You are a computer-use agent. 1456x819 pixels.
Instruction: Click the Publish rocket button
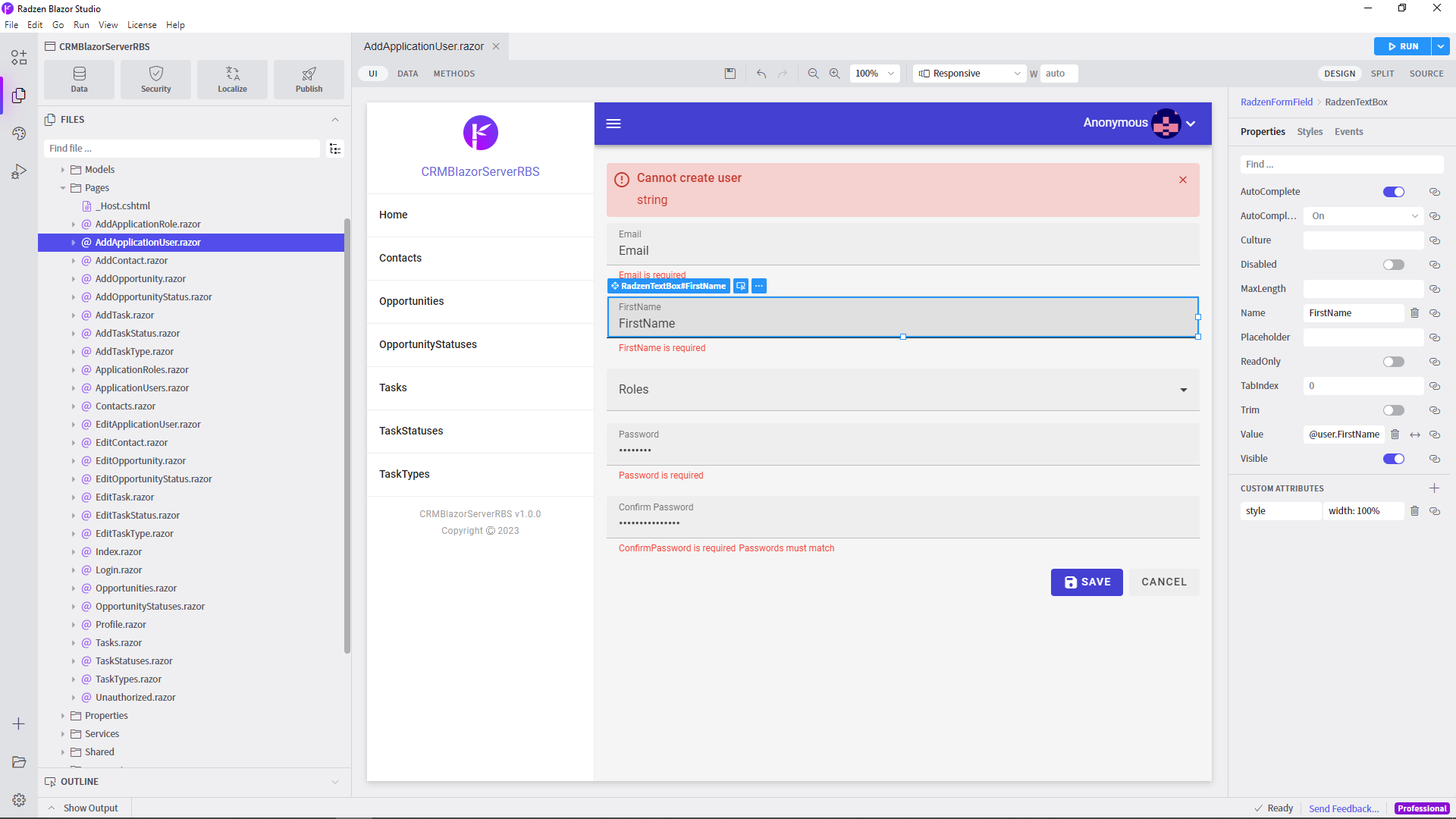[x=309, y=80]
